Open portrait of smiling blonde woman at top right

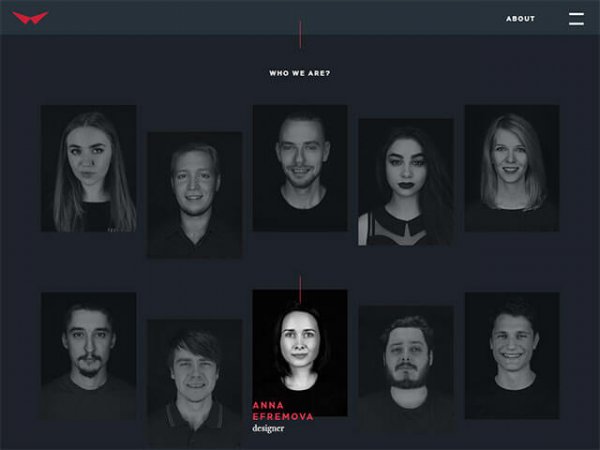tap(512, 168)
